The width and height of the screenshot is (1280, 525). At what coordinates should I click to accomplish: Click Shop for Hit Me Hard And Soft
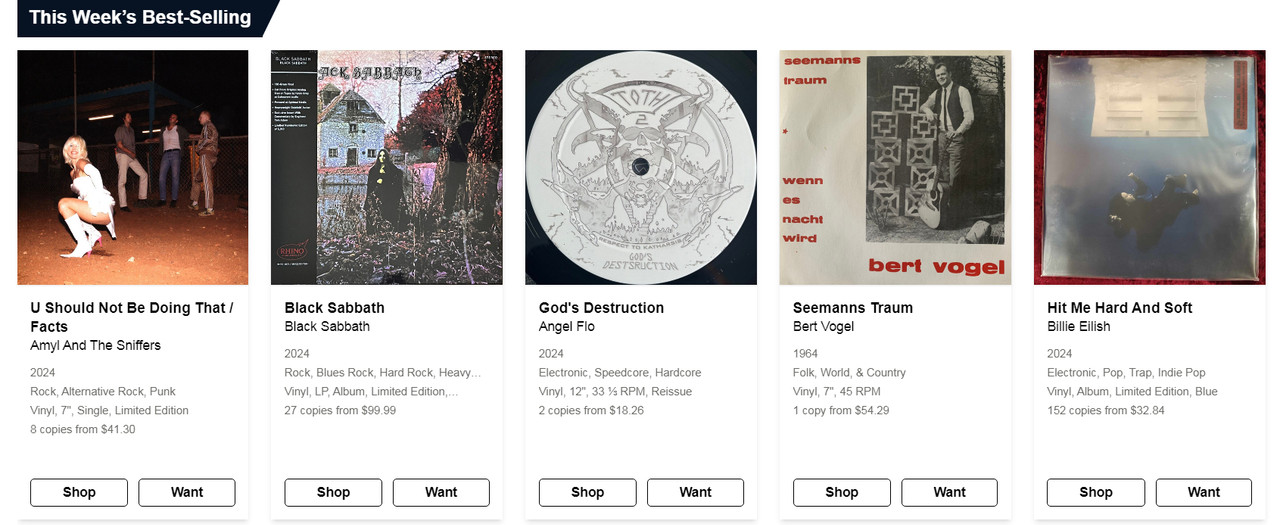[x=1095, y=492]
